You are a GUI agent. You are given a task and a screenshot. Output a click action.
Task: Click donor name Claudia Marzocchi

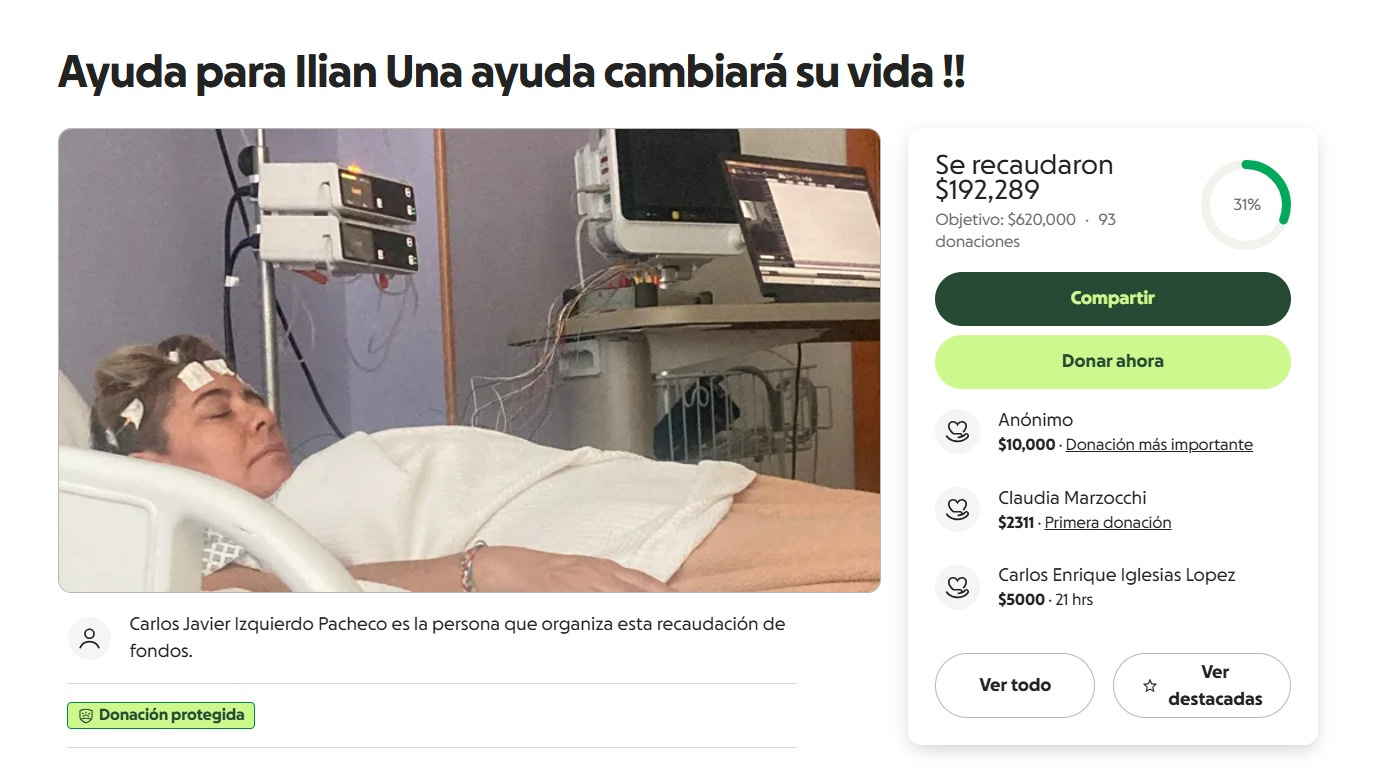coord(1072,498)
